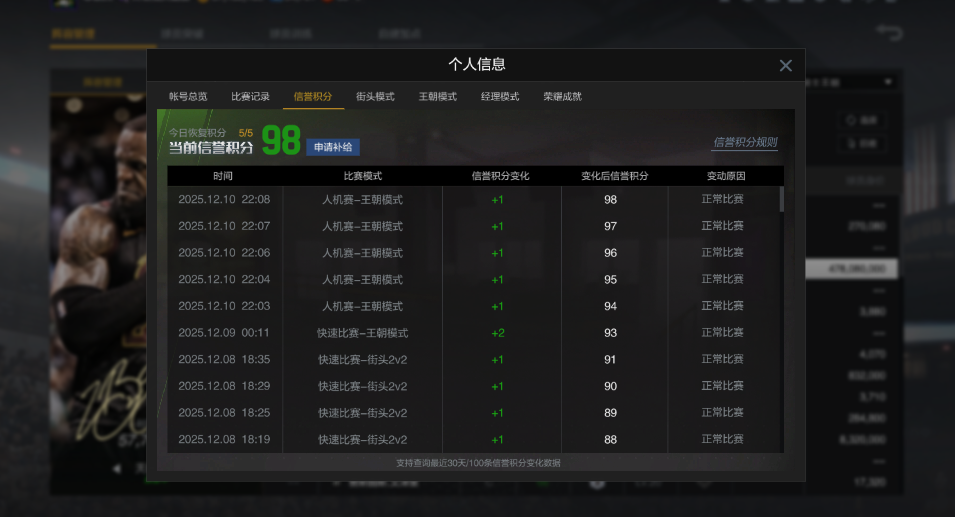Select the 2025.12.08 18:29 time cell
Image resolution: width=955 pixels, height=517 pixels.
(x=224, y=386)
